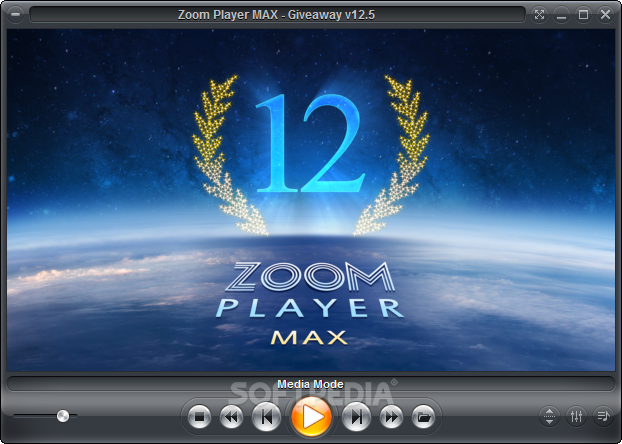Toggle the control bar up/down arrows icon

click(x=549, y=416)
